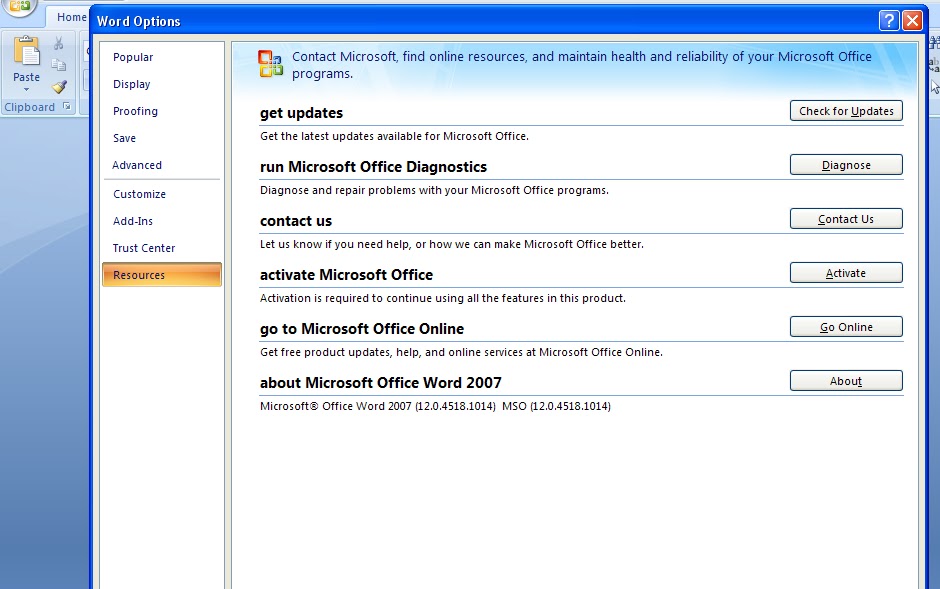Click 'Get the latest updates available' text
Image resolution: width=940 pixels, height=589 pixels.
(394, 137)
